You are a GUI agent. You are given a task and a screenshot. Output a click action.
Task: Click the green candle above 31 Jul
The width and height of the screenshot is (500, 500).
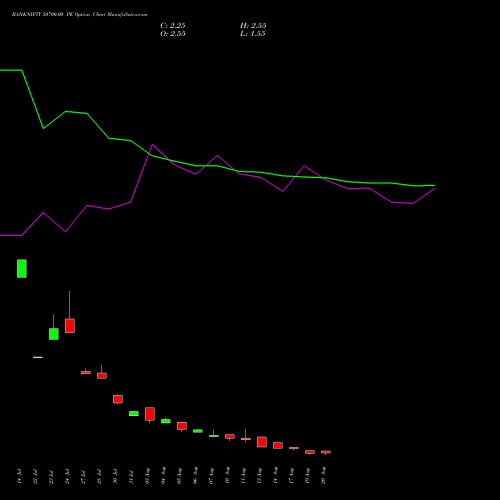click(x=134, y=413)
